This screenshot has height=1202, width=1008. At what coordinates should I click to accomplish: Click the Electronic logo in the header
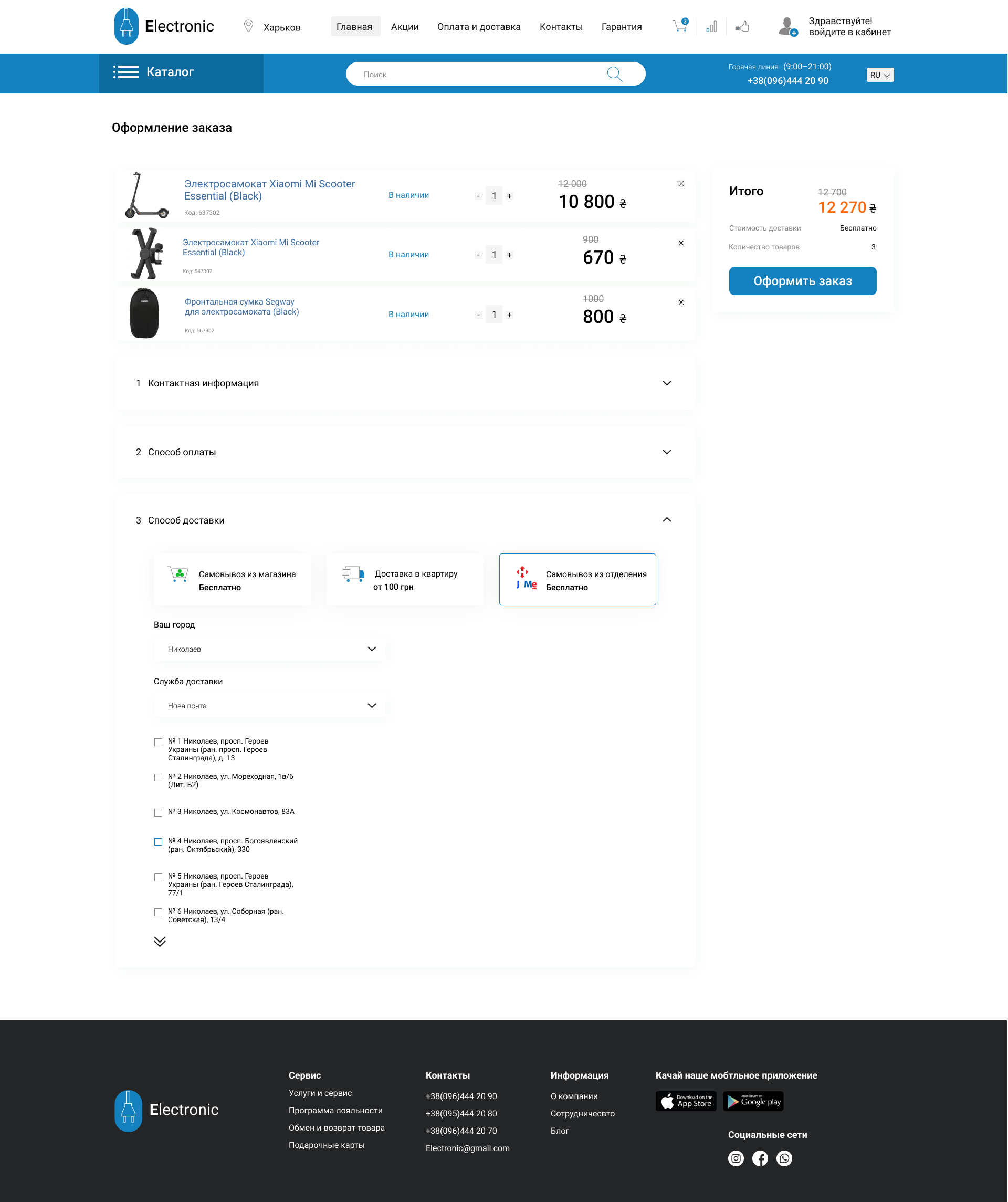[164, 26]
